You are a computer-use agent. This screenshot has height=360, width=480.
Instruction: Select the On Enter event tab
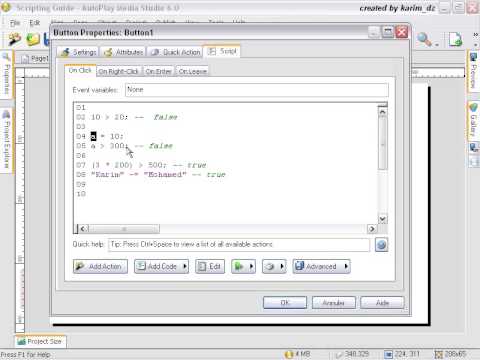coord(158,71)
